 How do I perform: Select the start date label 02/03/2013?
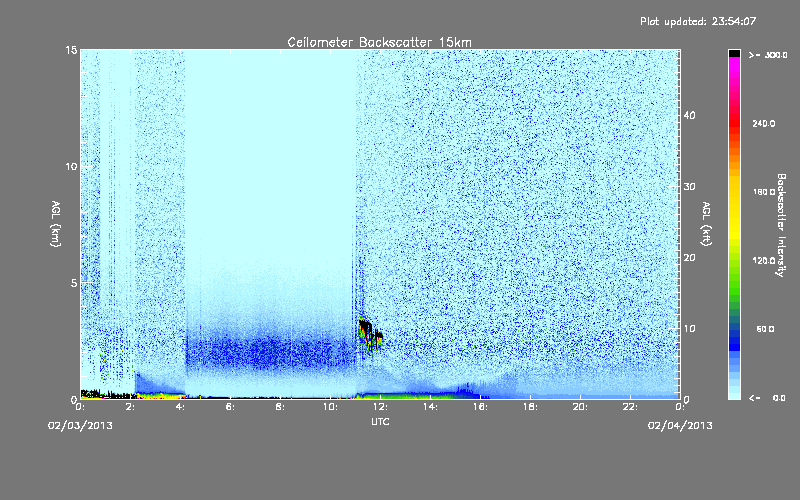[80, 426]
